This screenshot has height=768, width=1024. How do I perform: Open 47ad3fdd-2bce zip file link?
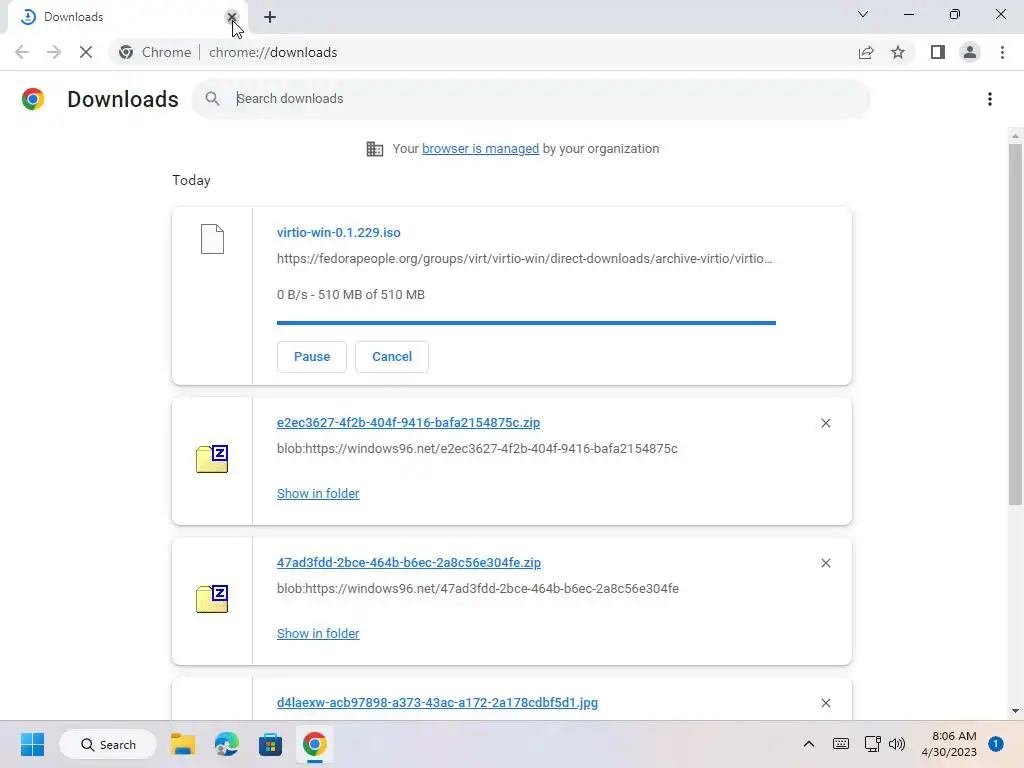tap(409, 562)
